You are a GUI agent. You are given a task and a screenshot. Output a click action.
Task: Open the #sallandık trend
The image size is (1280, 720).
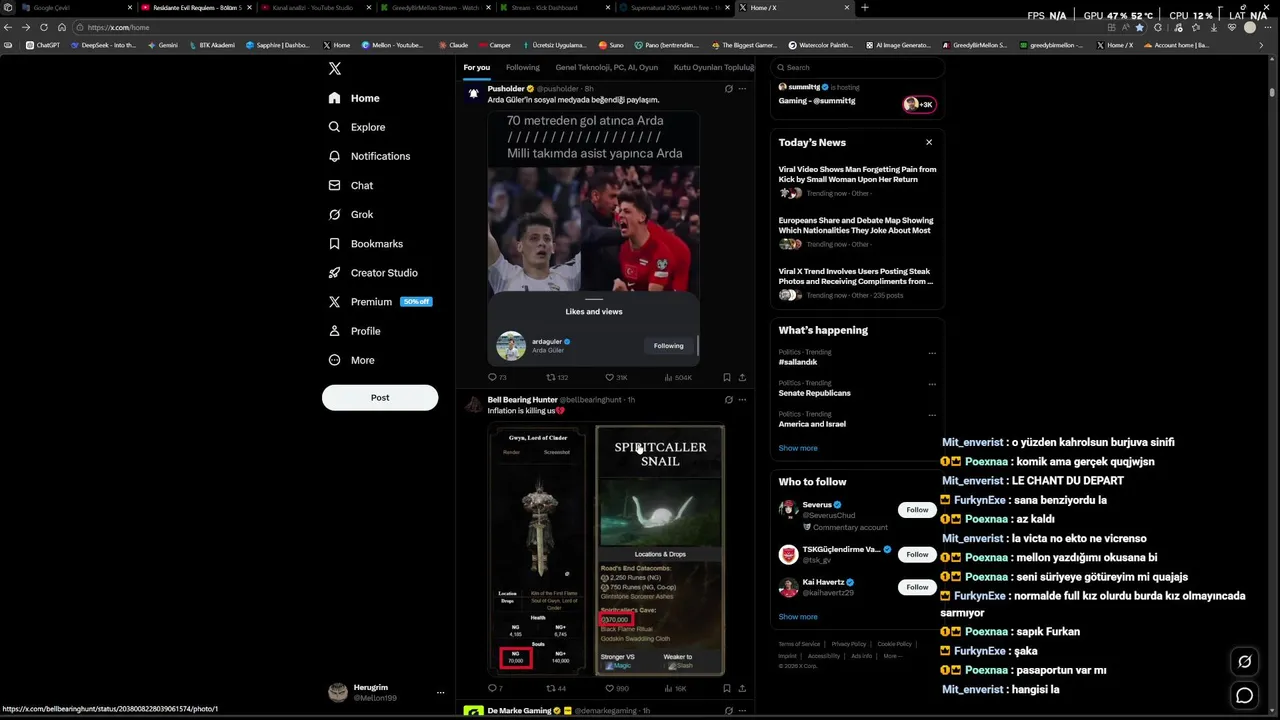(x=798, y=362)
